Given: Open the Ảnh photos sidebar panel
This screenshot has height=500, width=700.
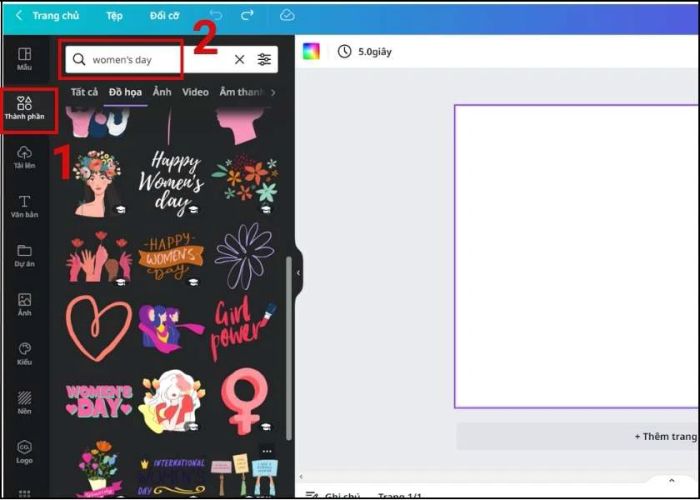Looking at the screenshot, I should [x=25, y=304].
